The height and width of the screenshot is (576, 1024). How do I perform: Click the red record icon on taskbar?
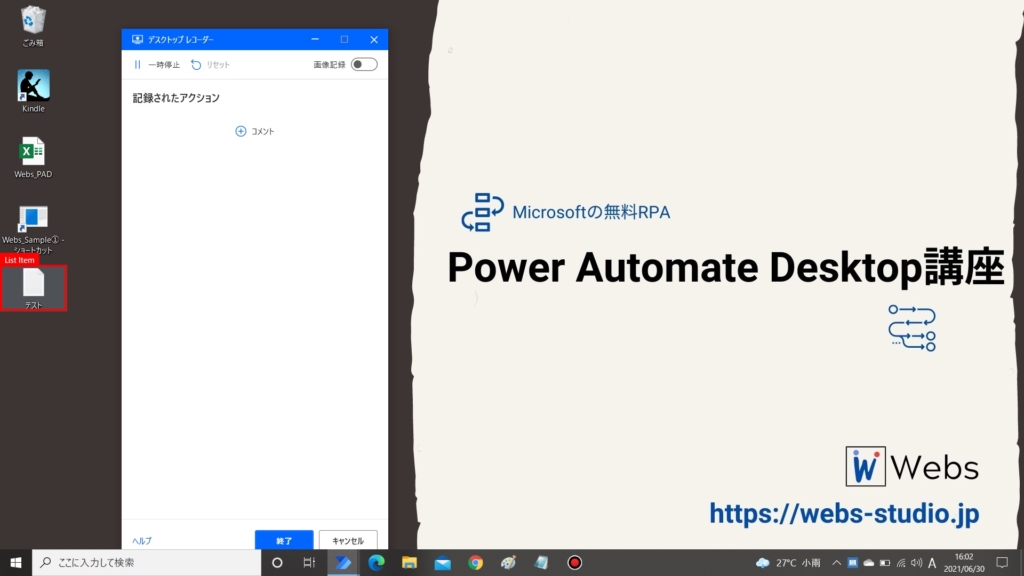pyautogui.click(x=574, y=562)
